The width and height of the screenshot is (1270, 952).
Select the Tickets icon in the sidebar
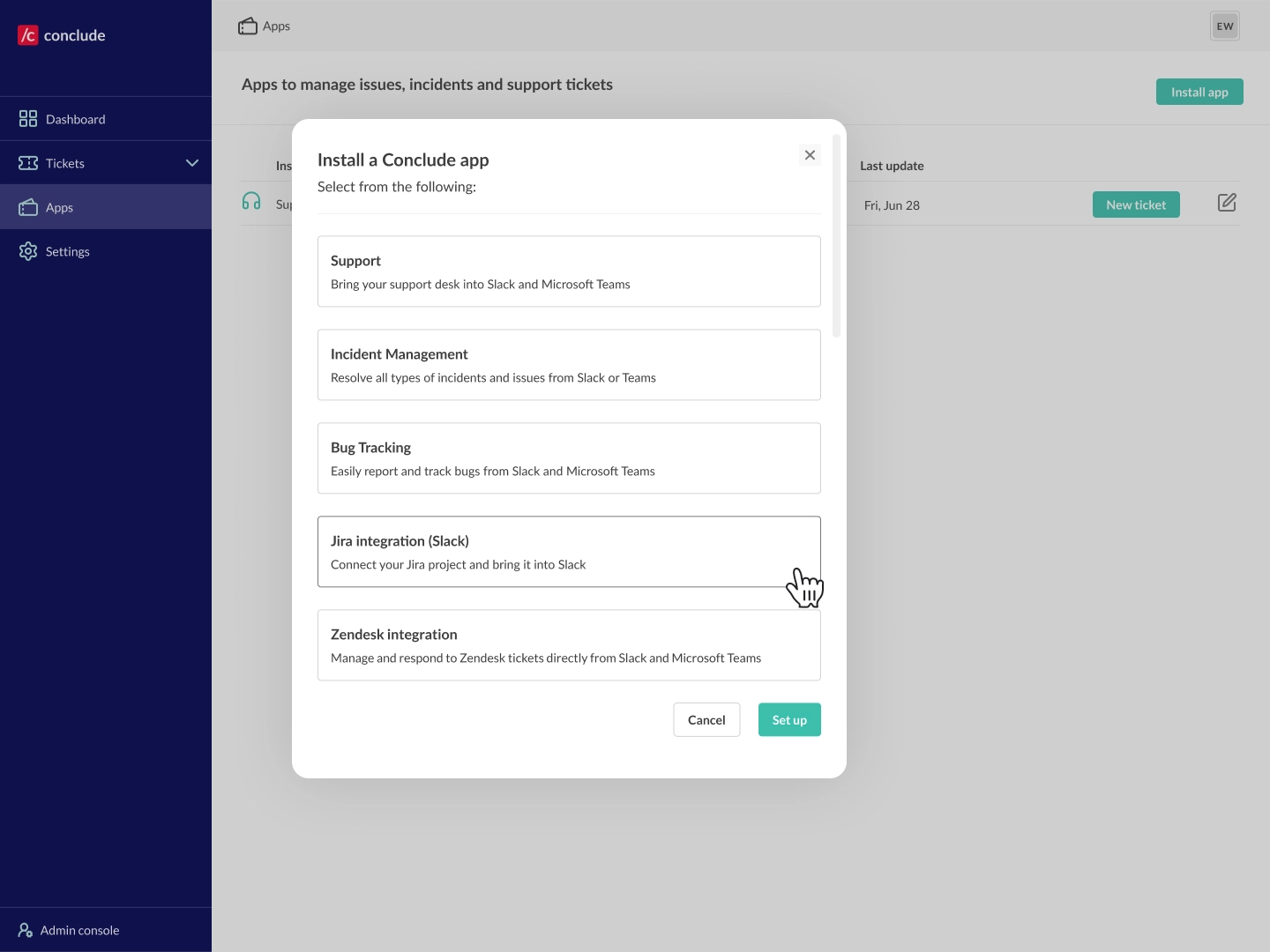tap(29, 162)
